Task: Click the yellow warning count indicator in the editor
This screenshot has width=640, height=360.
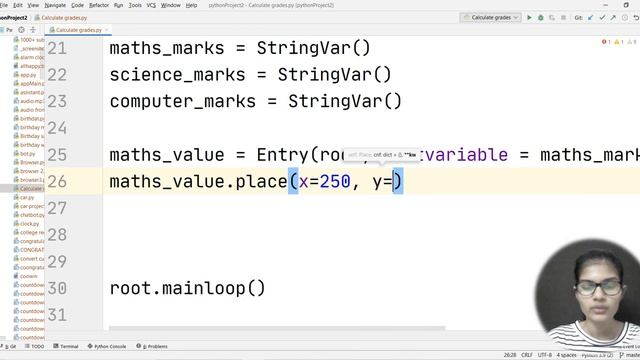Action: [x=619, y=42]
